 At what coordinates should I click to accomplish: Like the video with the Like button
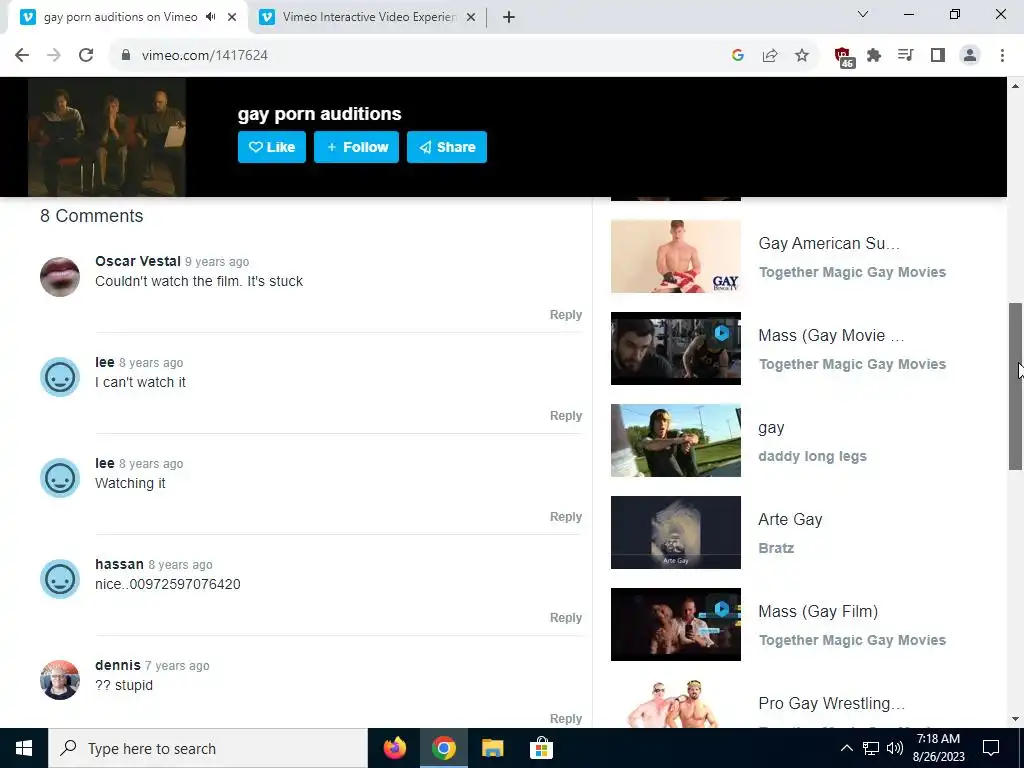(272, 147)
